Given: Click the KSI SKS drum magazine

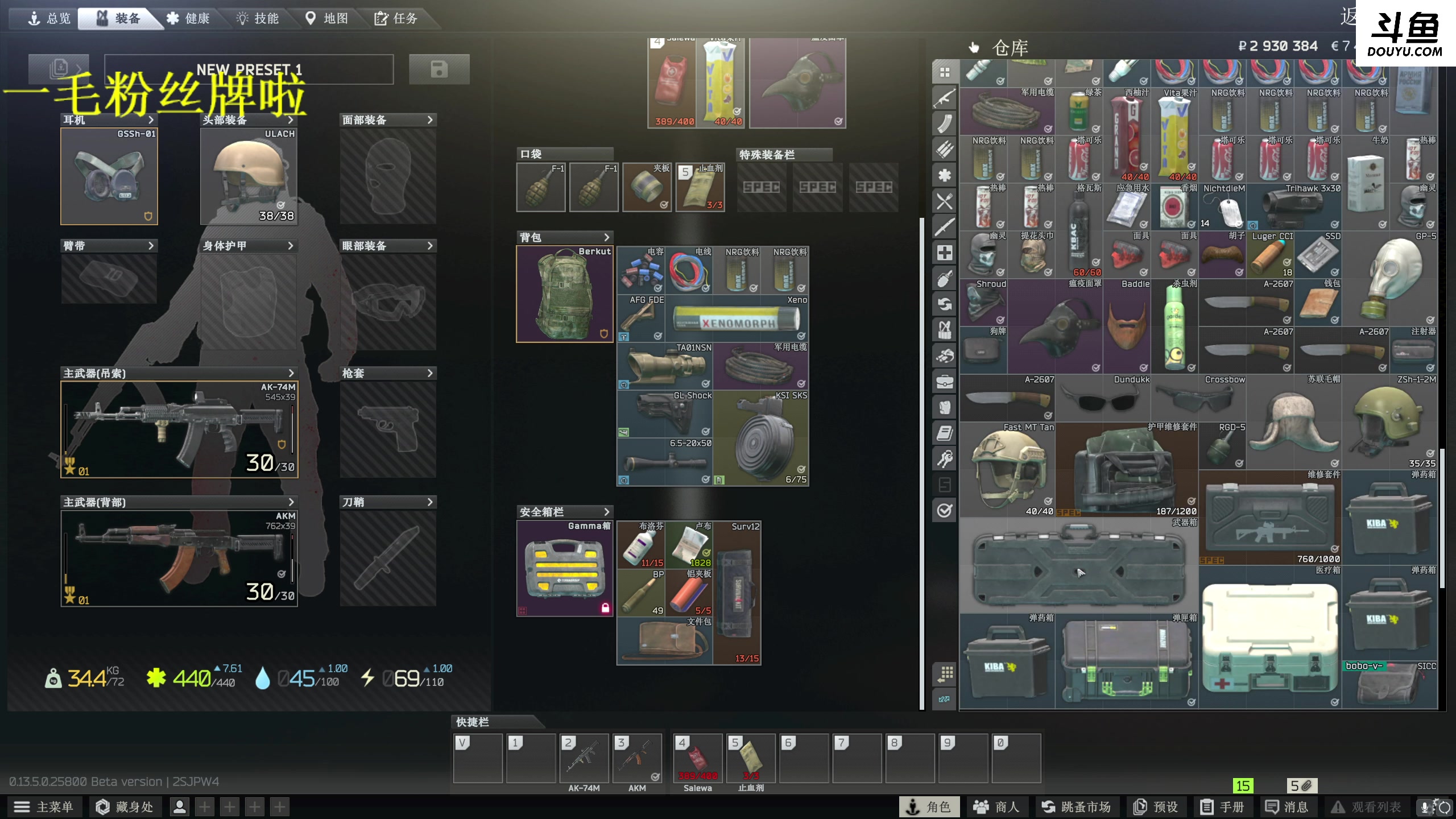Looking at the screenshot, I should (761, 438).
